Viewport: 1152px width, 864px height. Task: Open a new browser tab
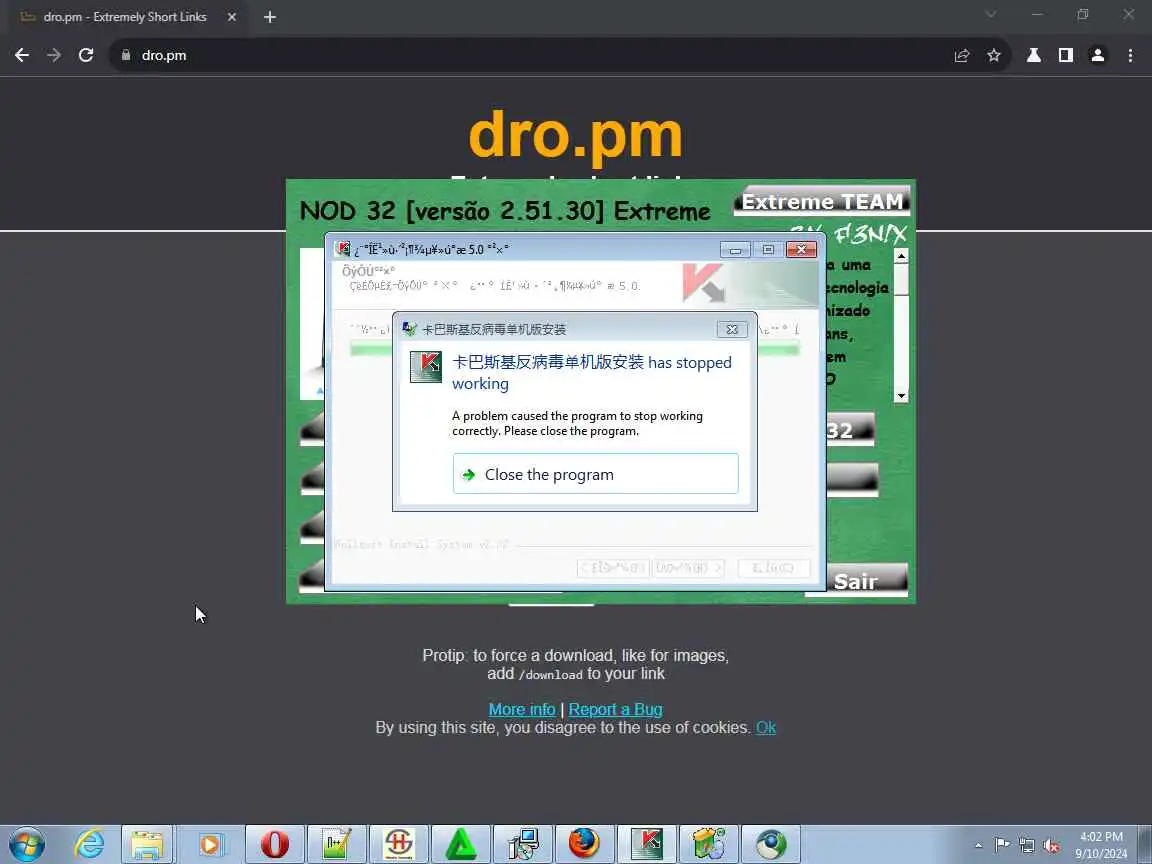click(270, 17)
